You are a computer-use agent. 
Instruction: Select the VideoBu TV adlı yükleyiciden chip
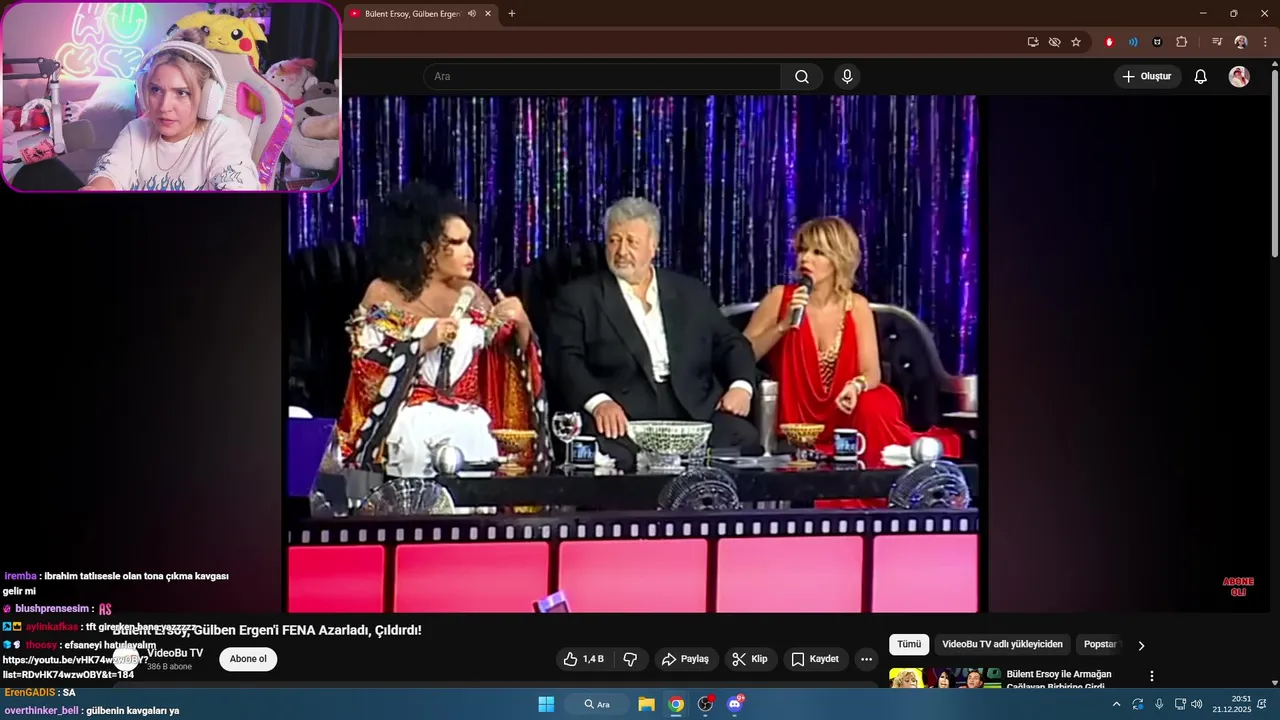pos(1002,645)
